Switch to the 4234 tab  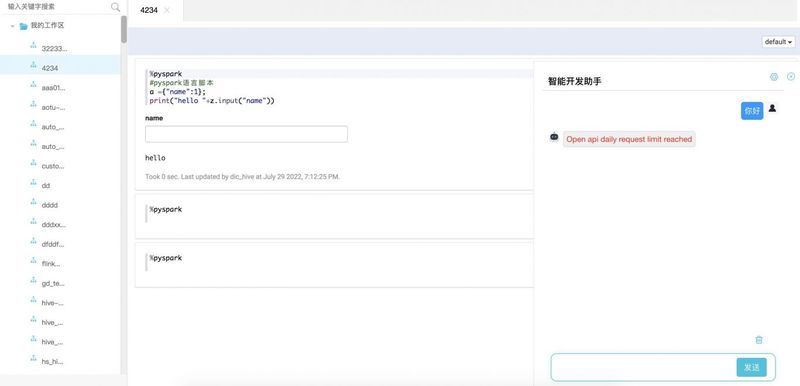(149, 10)
